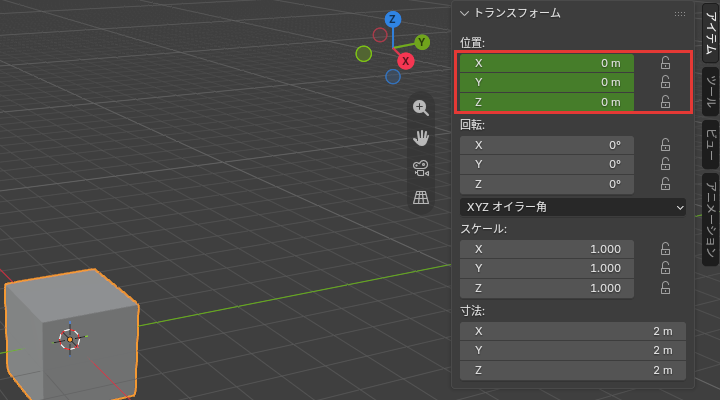Screen dimensions: 720x400
Task: Lock the location Y value
Action: [x=665, y=82]
